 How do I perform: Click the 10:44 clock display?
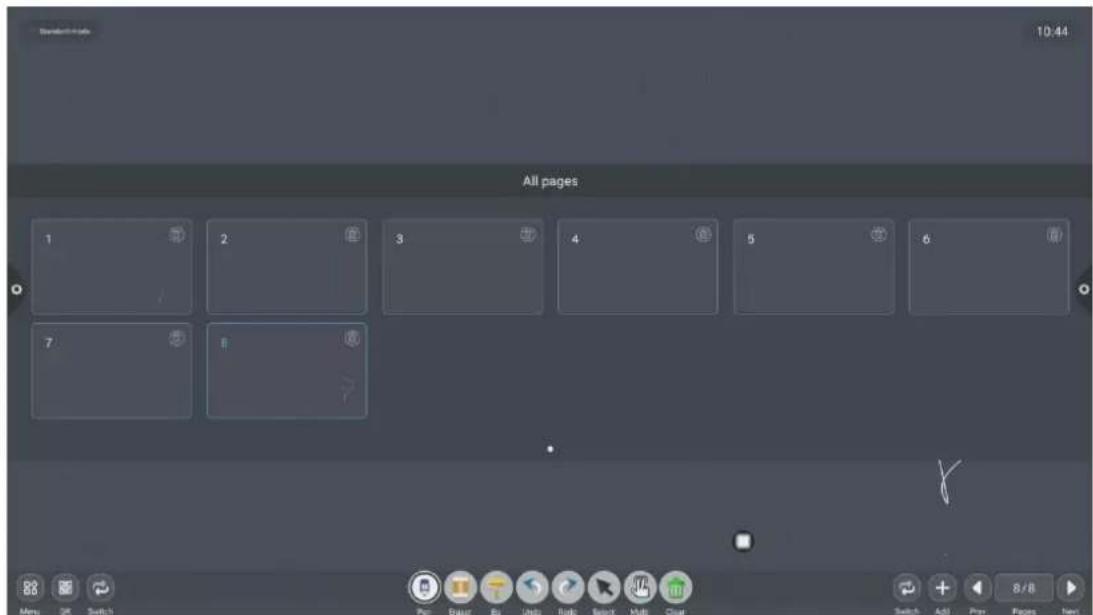coord(1052,31)
